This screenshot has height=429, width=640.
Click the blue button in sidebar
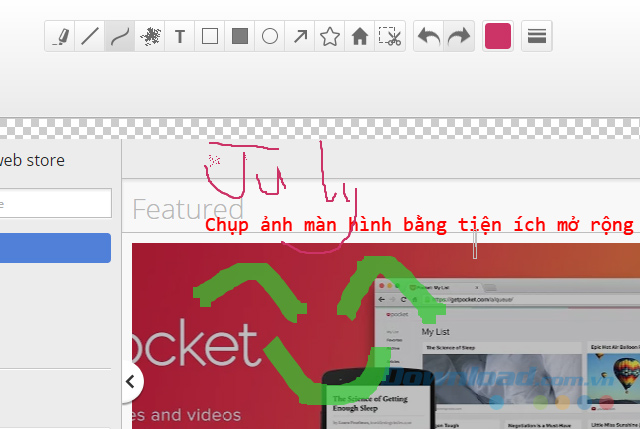55,248
